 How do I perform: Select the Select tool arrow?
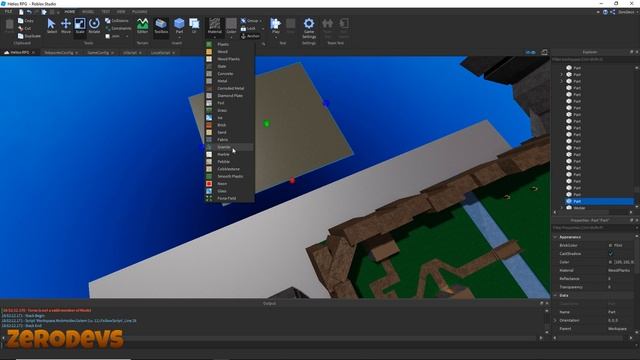click(51, 26)
